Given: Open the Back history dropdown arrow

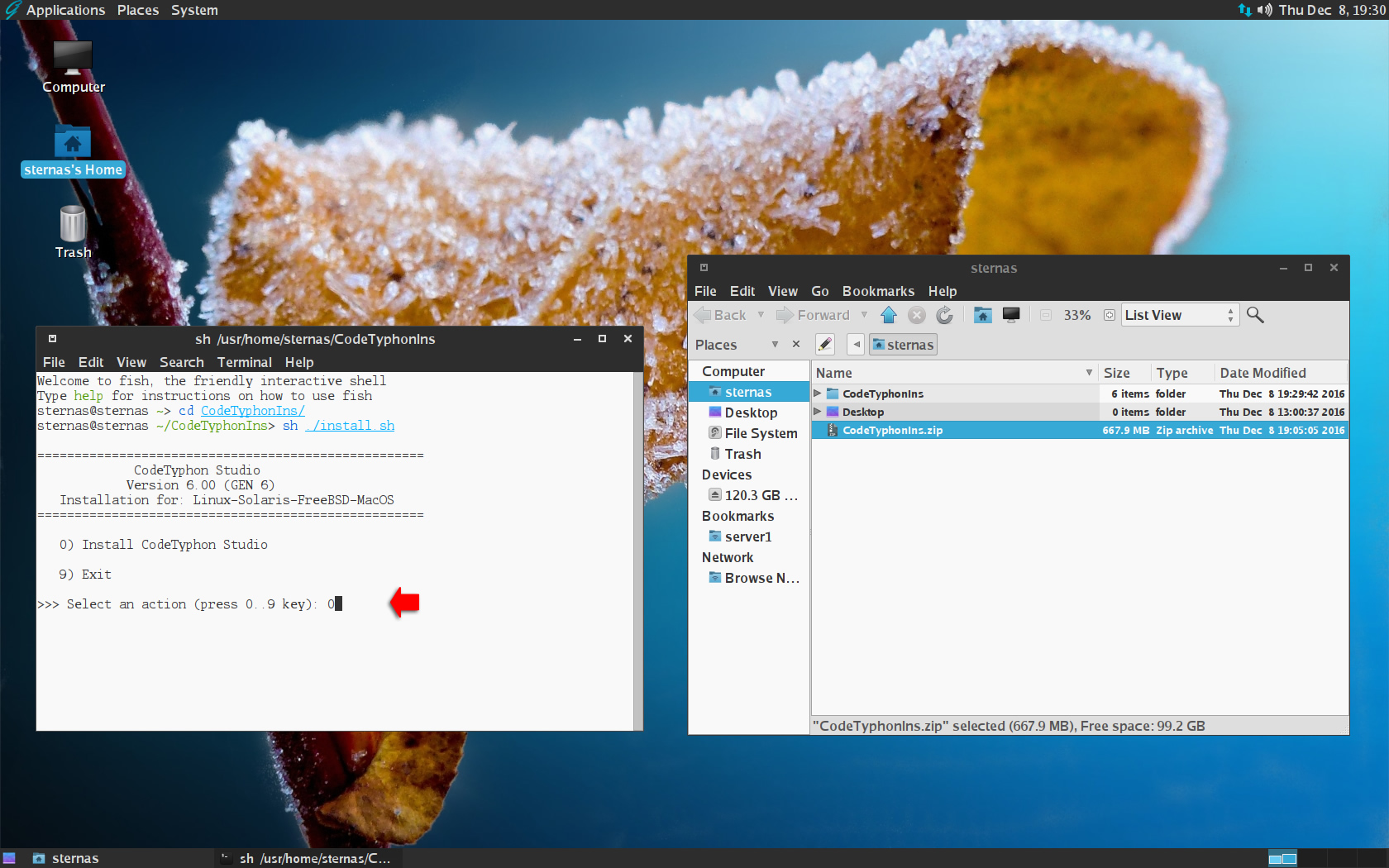Looking at the screenshot, I should click(x=761, y=315).
